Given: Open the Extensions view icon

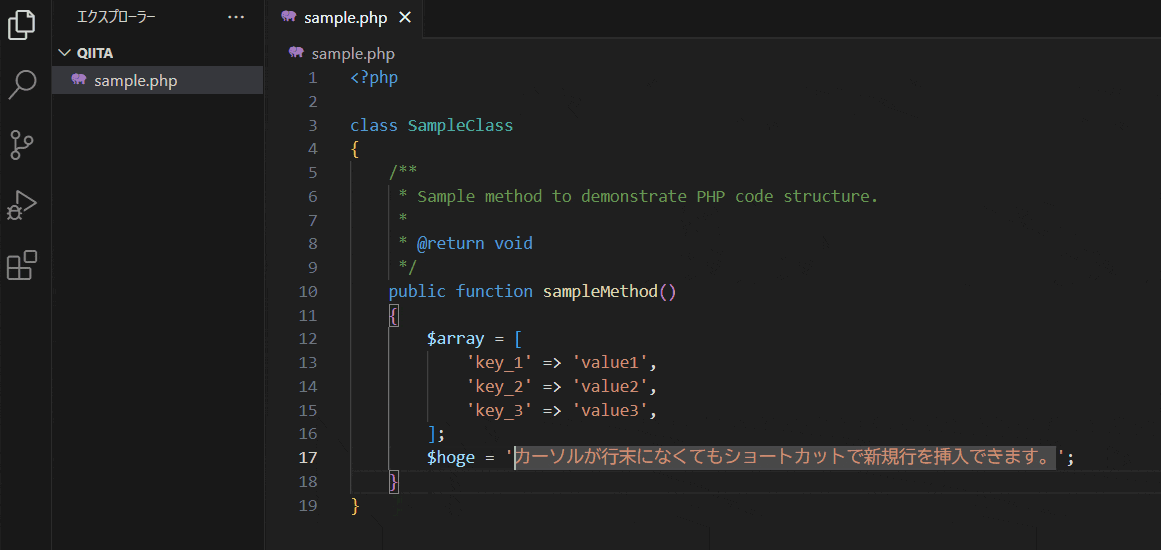Looking at the screenshot, I should pyautogui.click(x=21, y=265).
